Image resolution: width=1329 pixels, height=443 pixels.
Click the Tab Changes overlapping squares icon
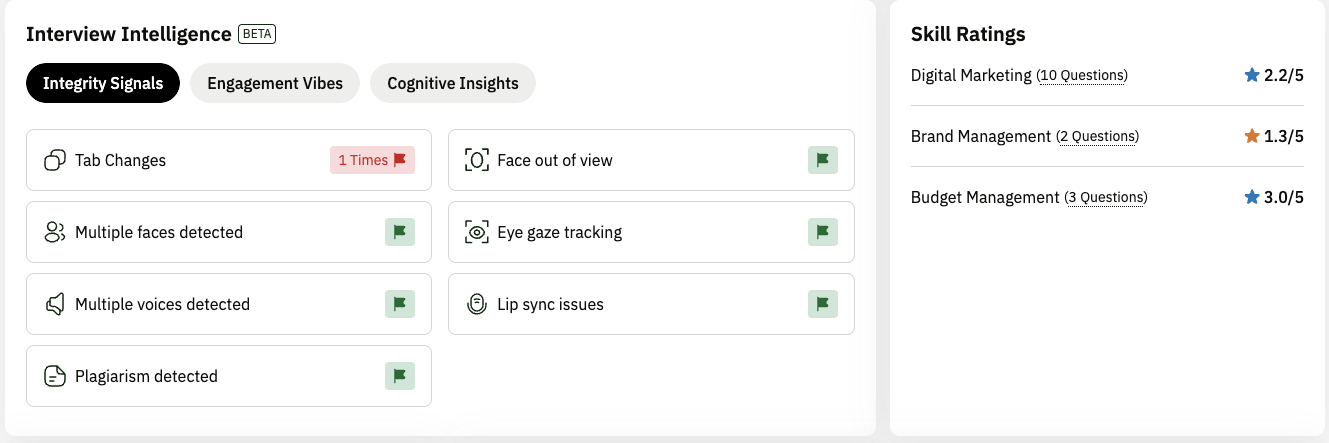pyautogui.click(x=55, y=160)
